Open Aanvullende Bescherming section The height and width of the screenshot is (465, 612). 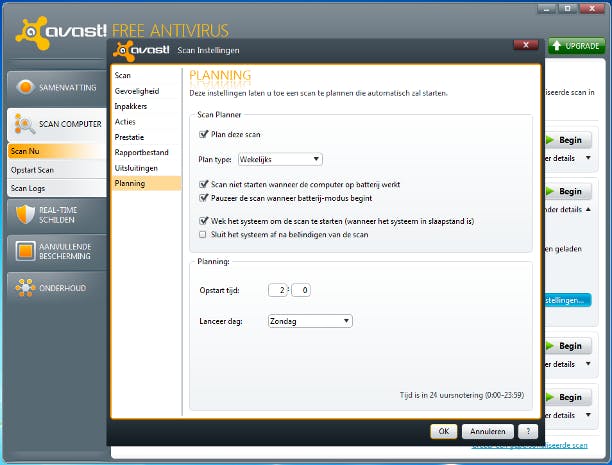click(57, 251)
